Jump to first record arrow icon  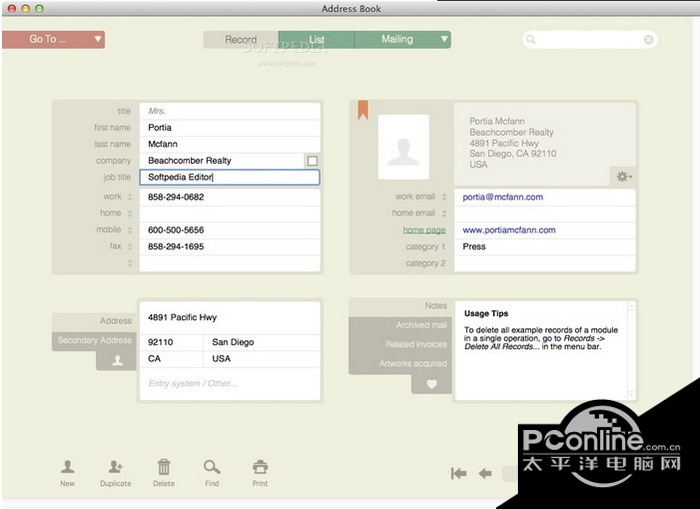coord(458,473)
